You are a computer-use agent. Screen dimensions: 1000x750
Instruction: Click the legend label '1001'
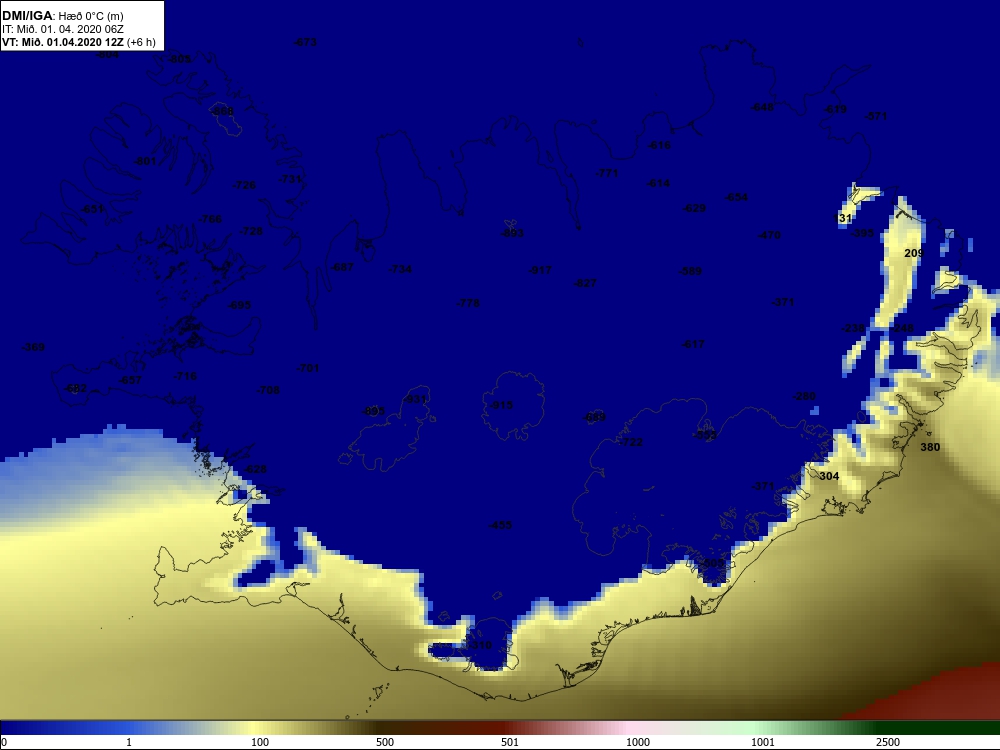[x=763, y=742]
